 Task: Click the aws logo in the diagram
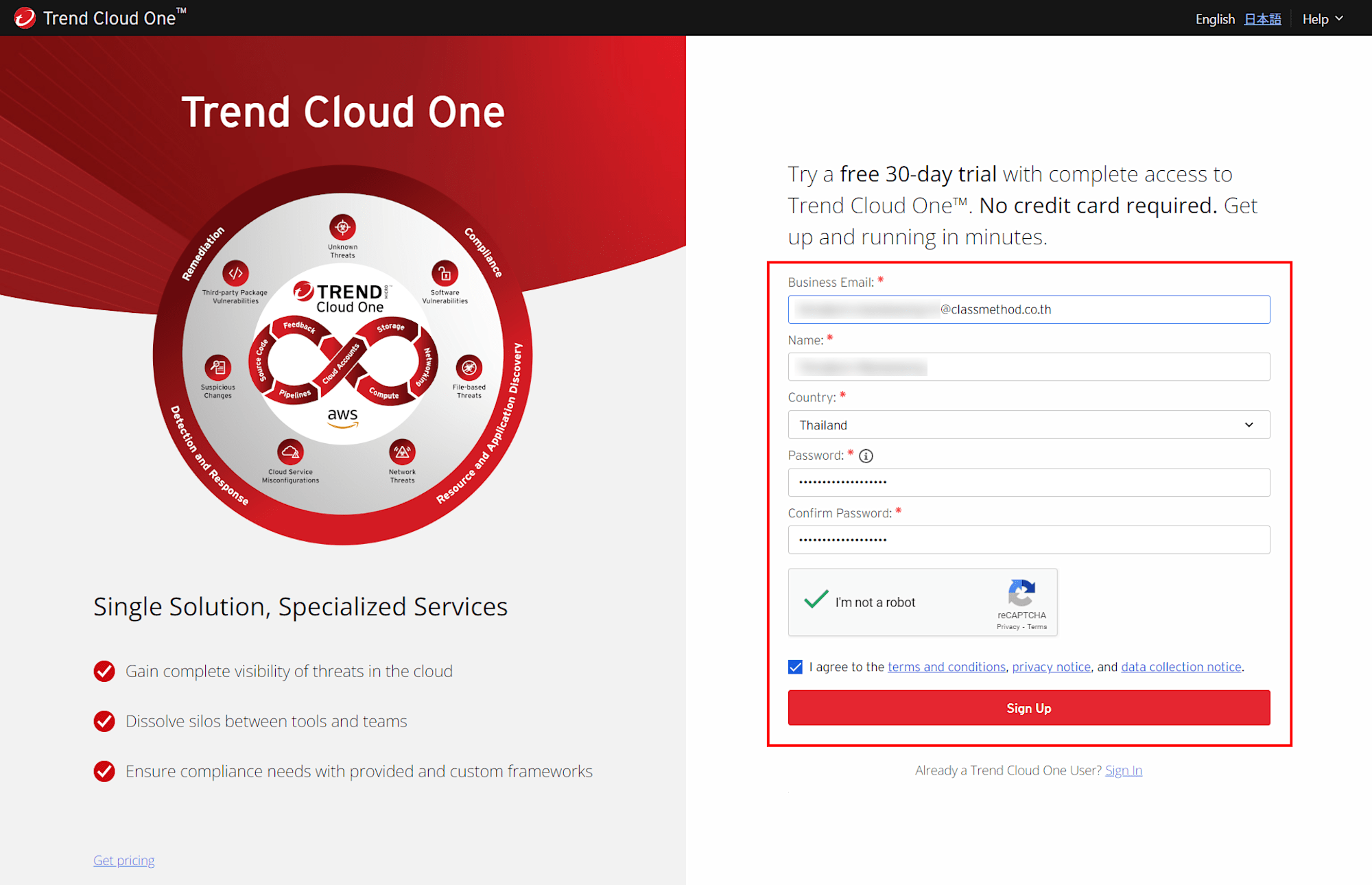tap(342, 417)
